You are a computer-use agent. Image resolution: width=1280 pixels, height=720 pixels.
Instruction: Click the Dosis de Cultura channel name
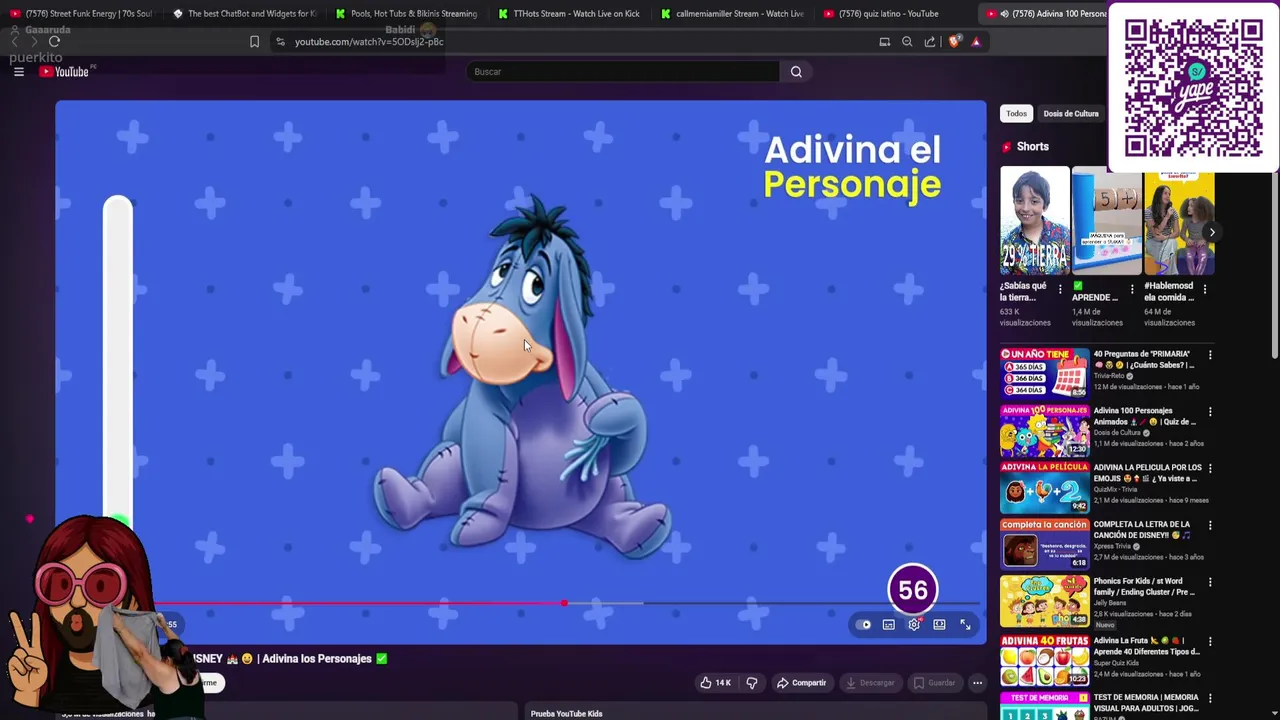tap(1116, 433)
